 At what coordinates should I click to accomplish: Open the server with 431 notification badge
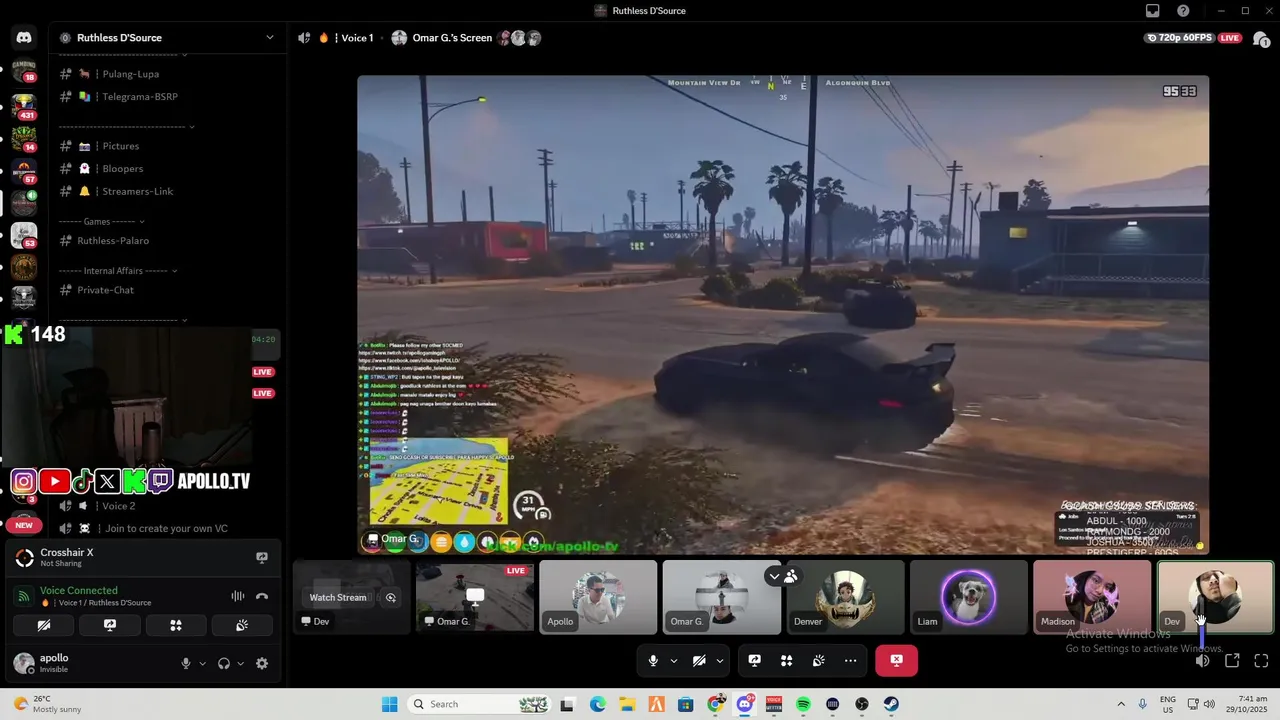(x=24, y=106)
